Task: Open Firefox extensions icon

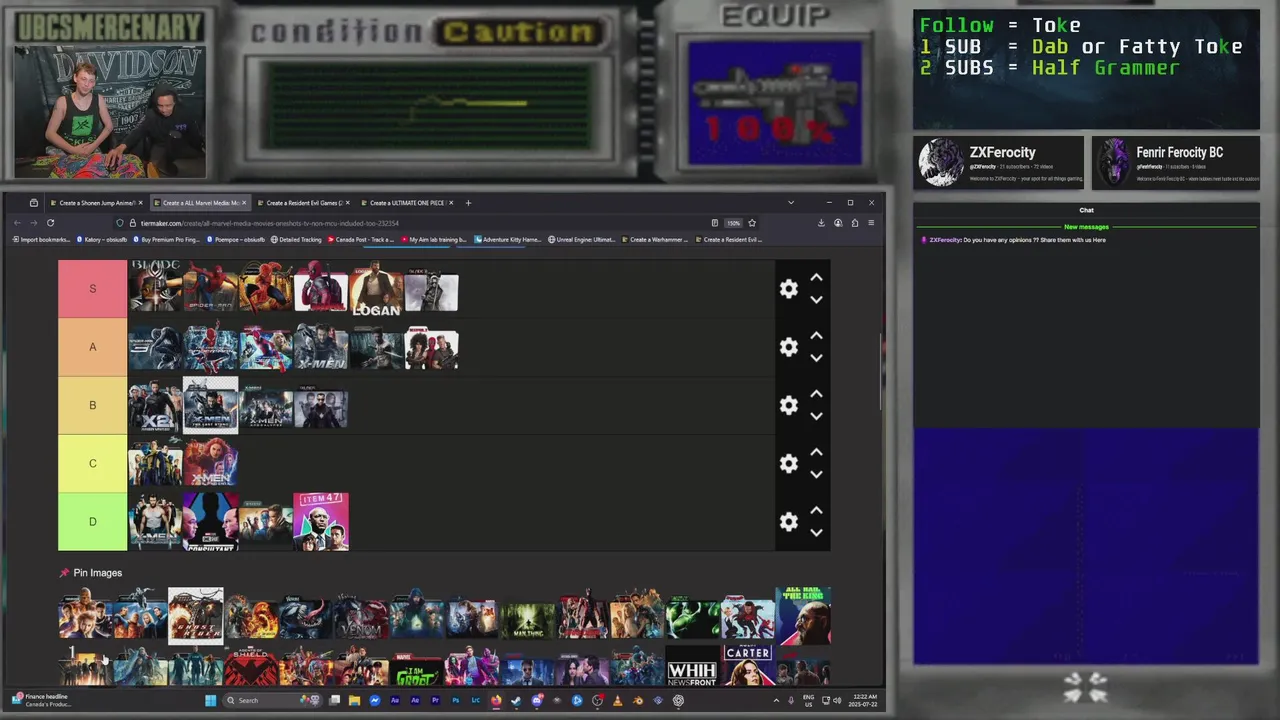Action: 854,223
